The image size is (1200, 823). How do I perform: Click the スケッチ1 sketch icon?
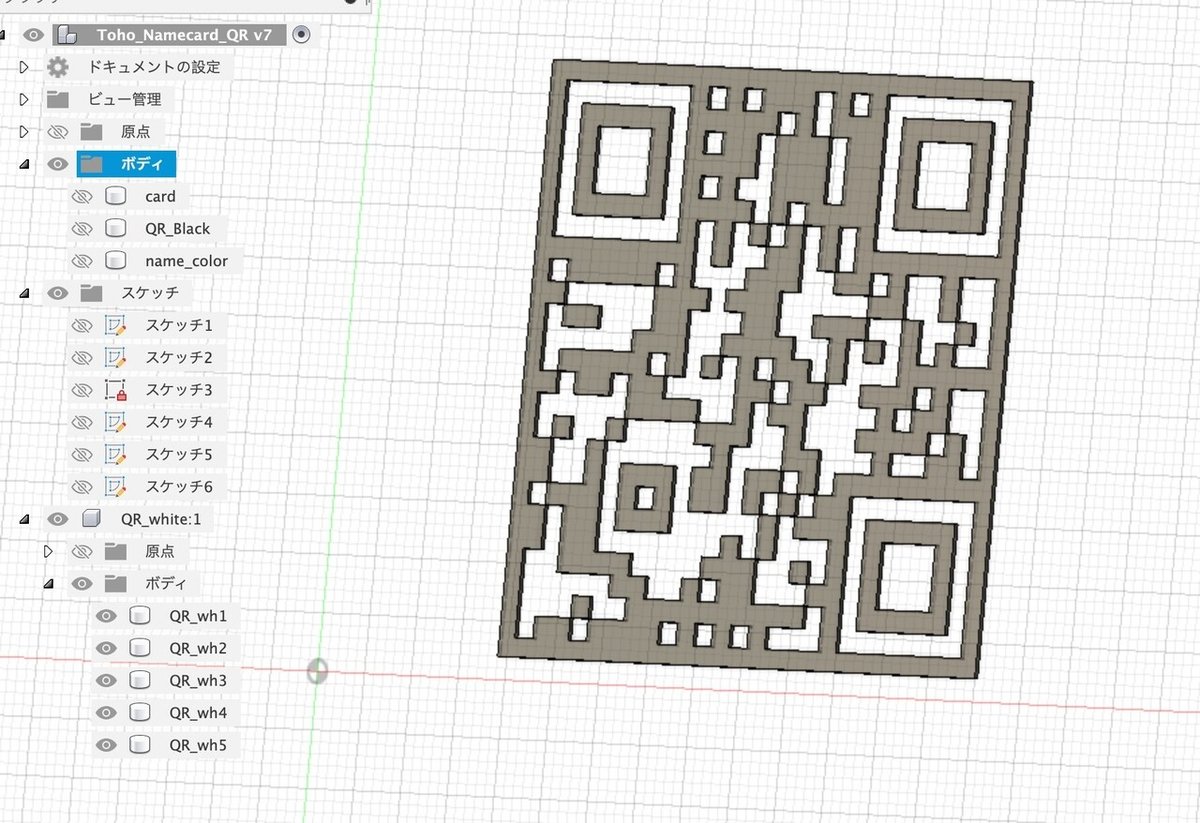point(115,326)
